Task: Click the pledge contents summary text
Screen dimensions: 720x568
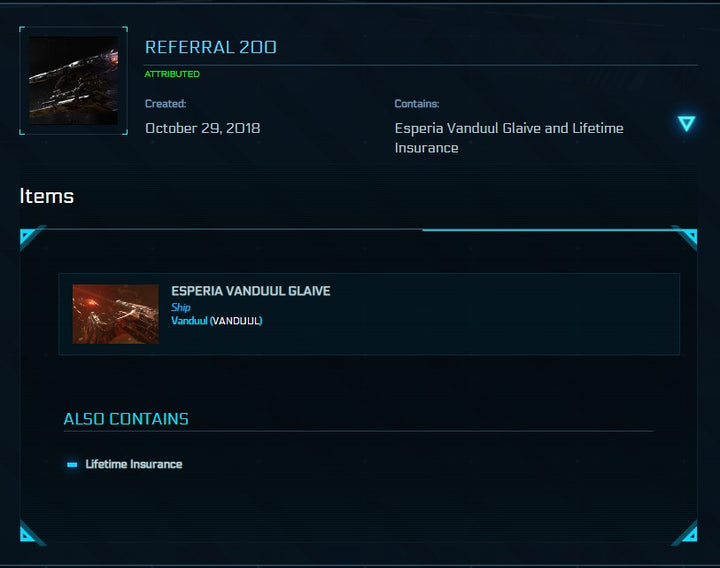Action: point(509,138)
